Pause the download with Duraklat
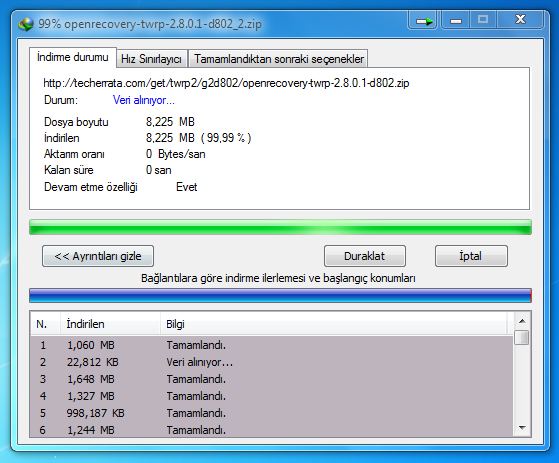Screen dimensions: 559x463 (x=364, y=256)
